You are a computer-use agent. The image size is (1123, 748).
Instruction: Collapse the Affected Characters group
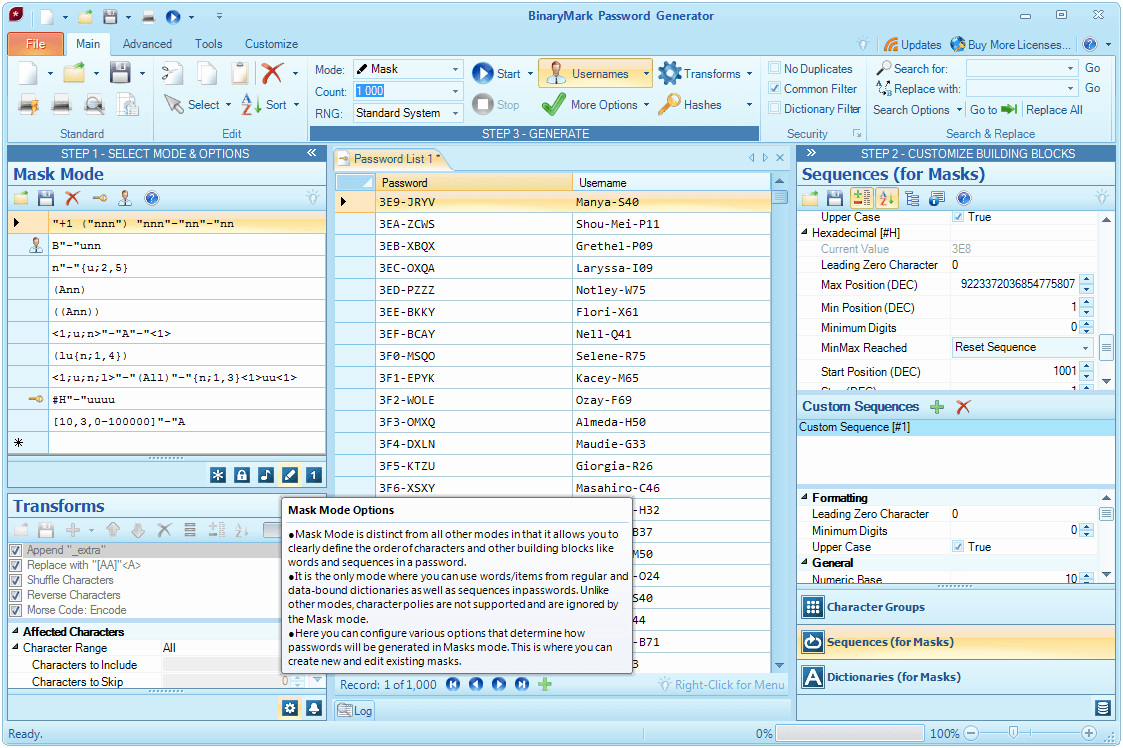(15, 631)
